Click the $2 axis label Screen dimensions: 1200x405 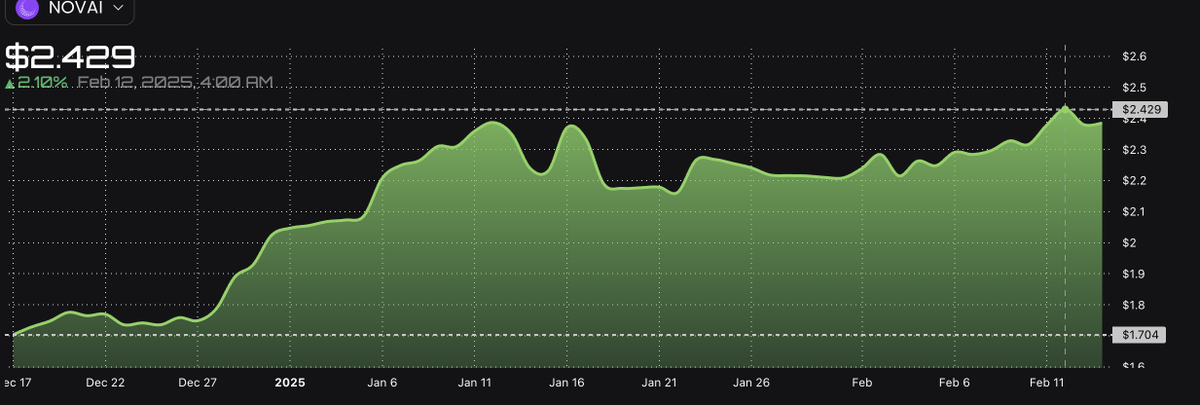click(x=1129, y=243)
